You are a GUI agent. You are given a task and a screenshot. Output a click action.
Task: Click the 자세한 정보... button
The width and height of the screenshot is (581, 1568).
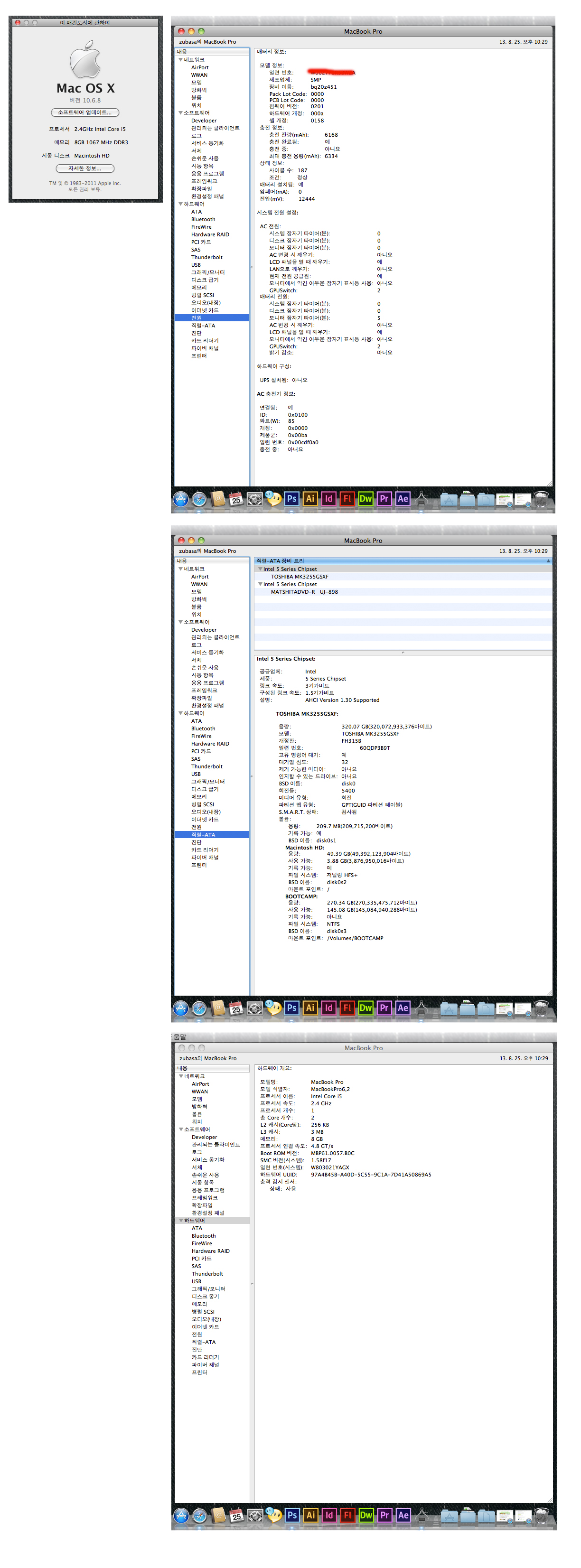coord(84,168)
